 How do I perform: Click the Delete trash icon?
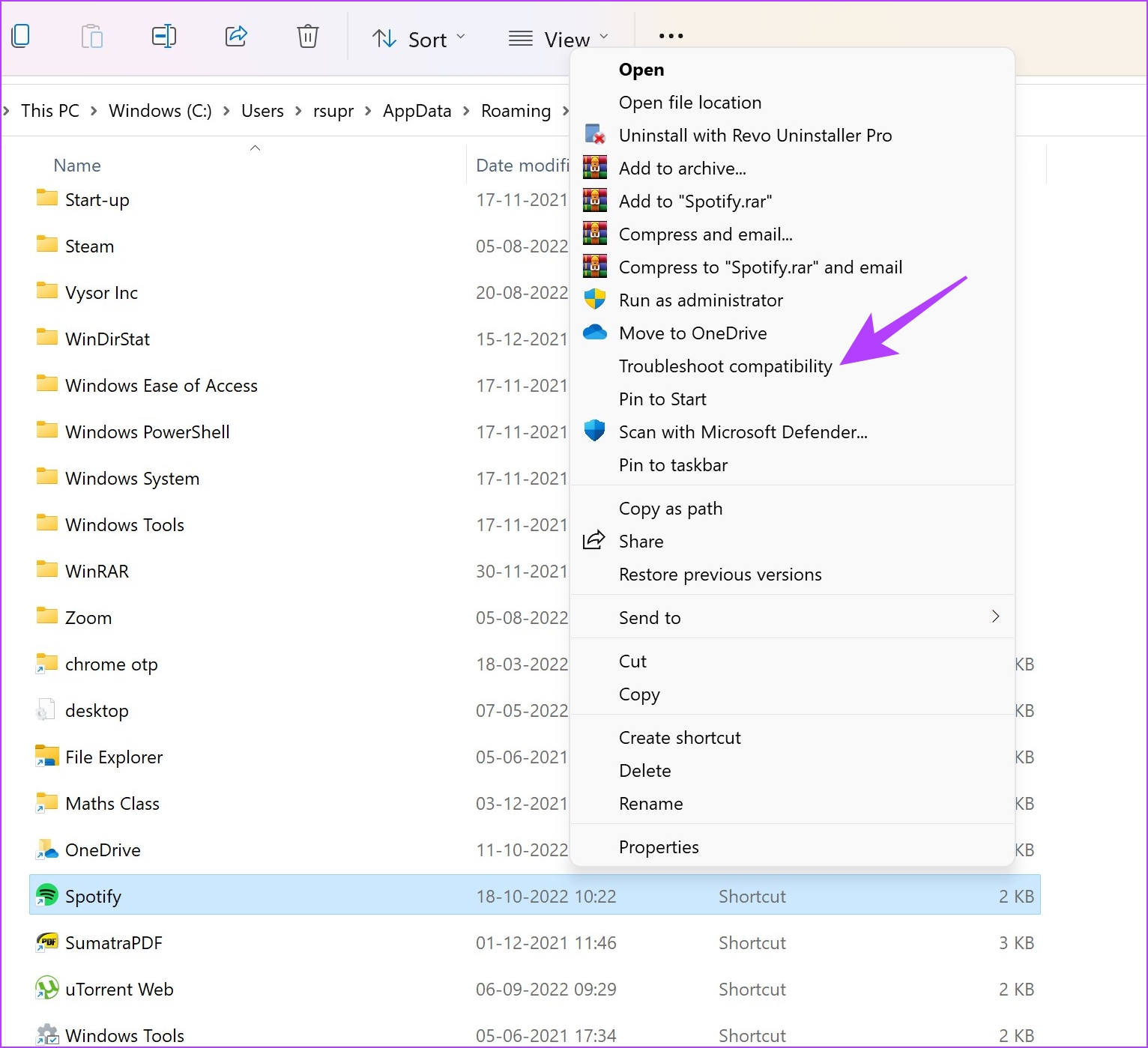(x=308, y=36)
